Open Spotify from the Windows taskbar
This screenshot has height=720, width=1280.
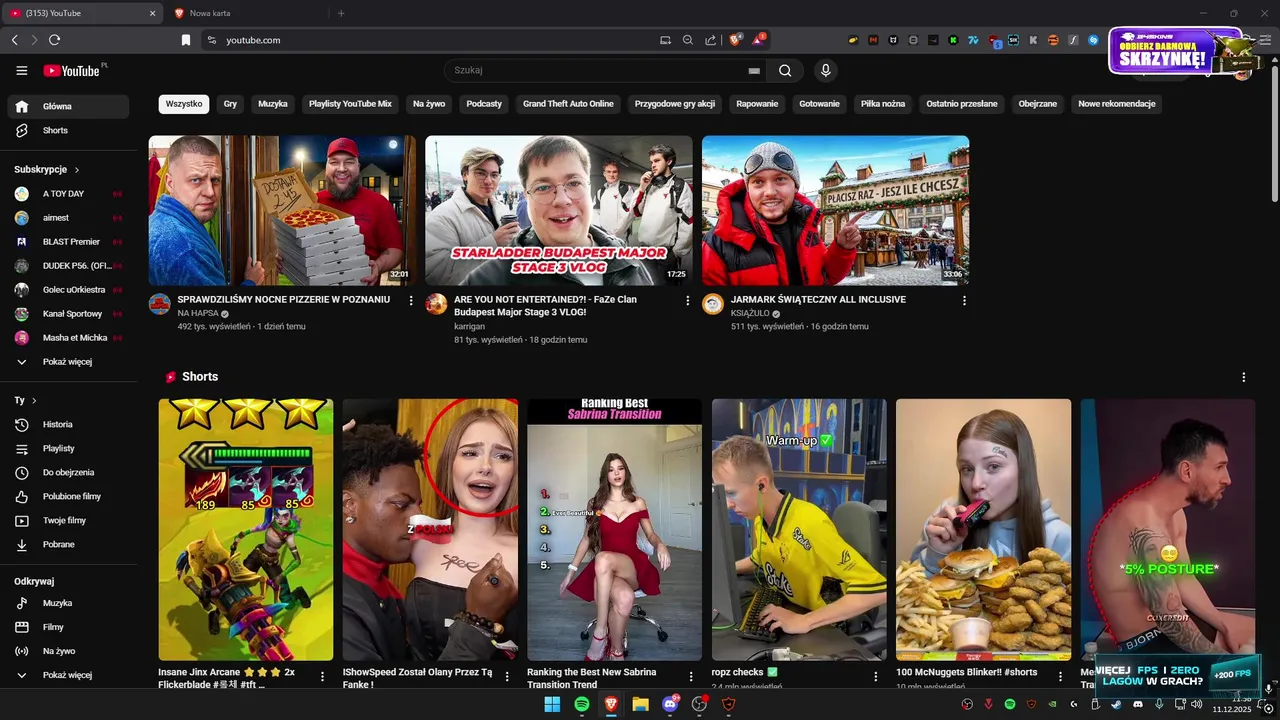point(581,704)
